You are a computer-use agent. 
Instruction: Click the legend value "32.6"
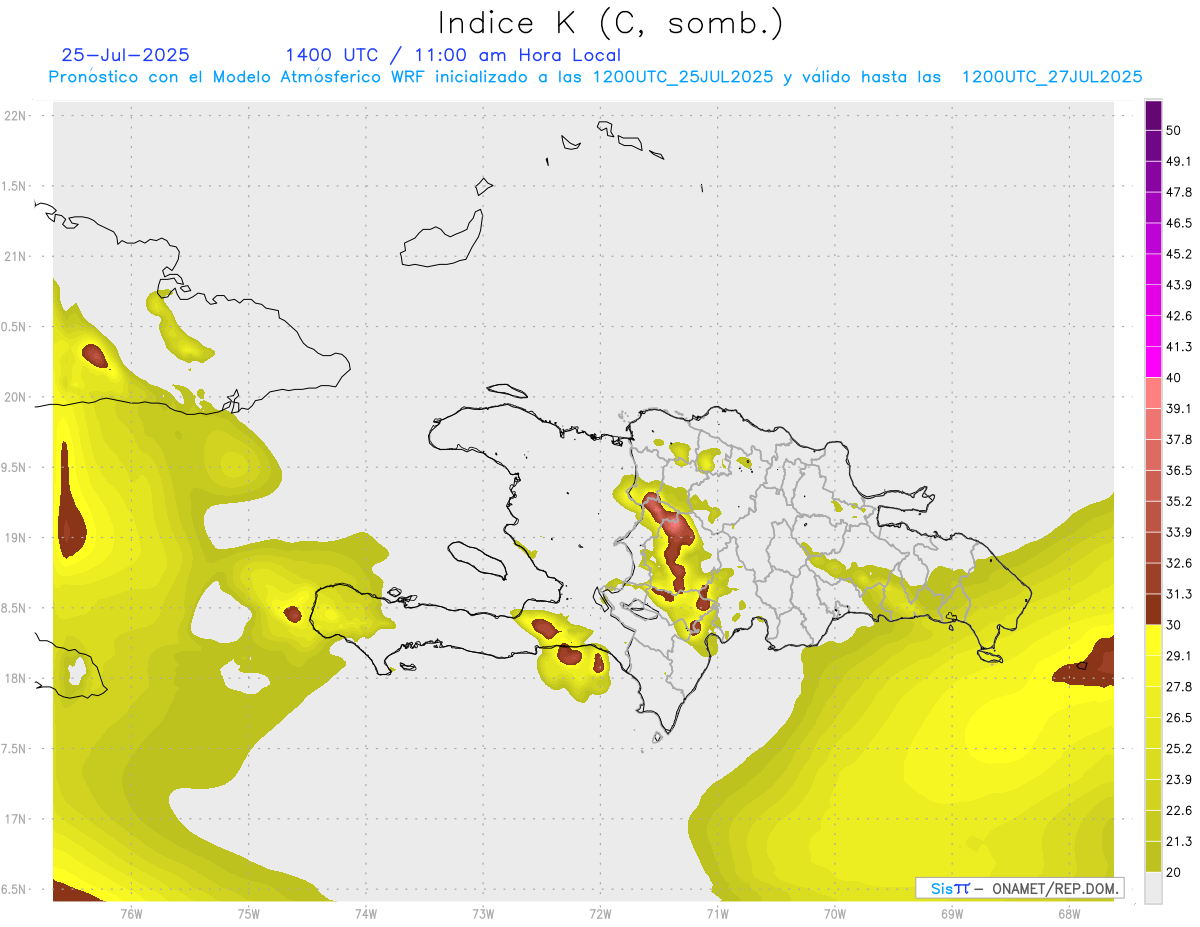click(x=1179, y=563)
